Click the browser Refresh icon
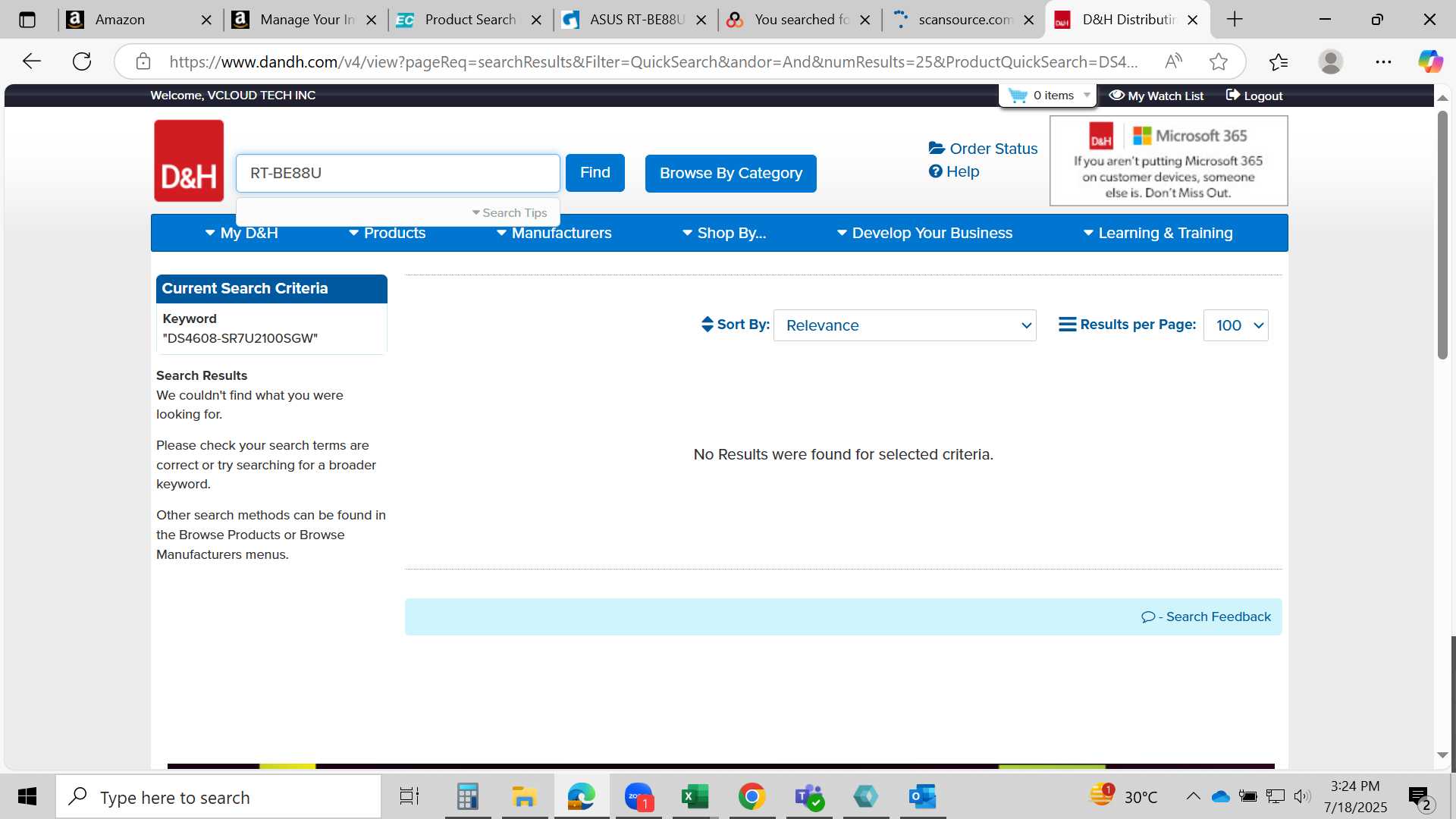Viewport: 1456px width, 819px height. pos(82,61)
